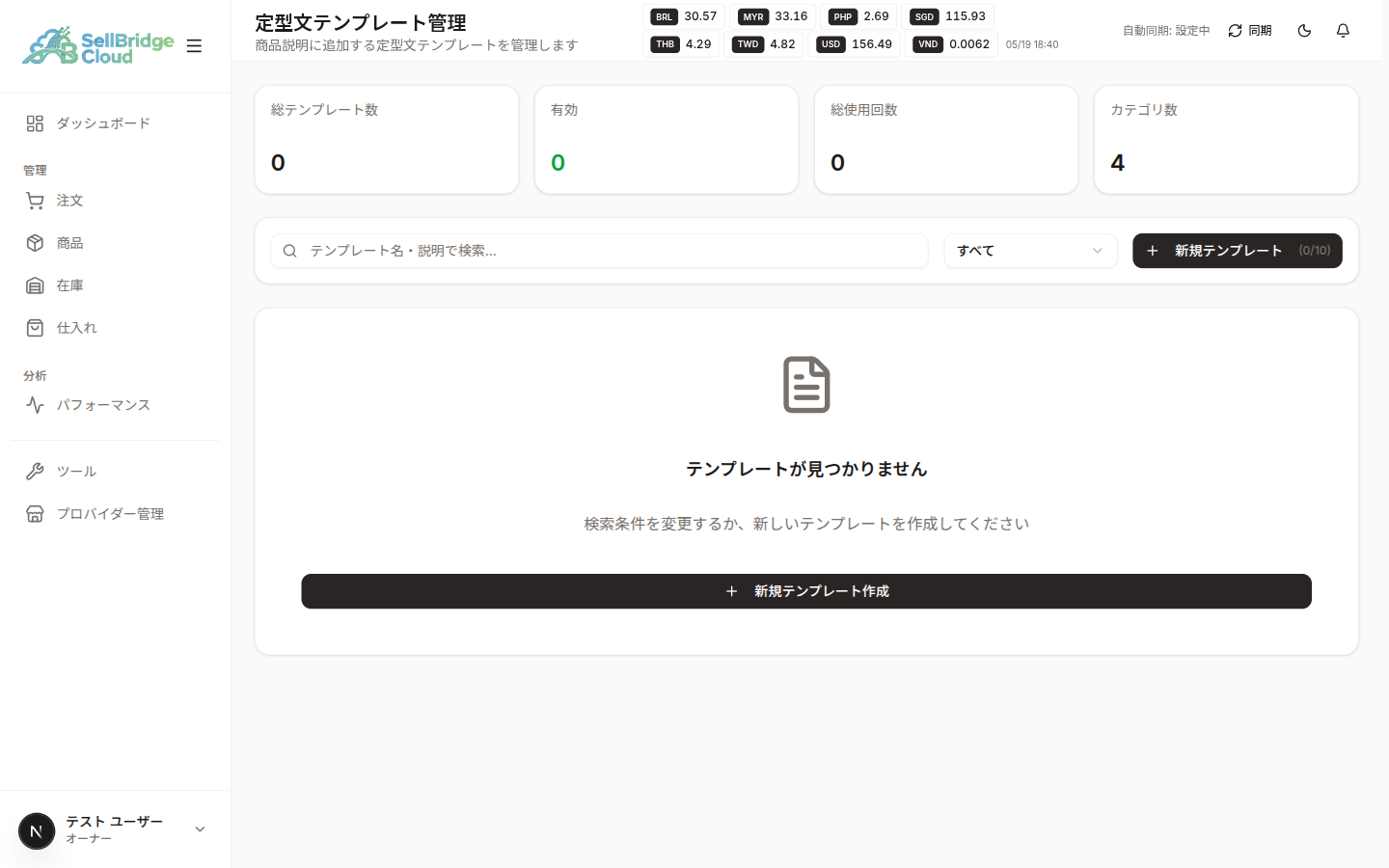Click the テスト ユーザー name label
This screenshot has height=868, width=1389.
coord(115,822)
